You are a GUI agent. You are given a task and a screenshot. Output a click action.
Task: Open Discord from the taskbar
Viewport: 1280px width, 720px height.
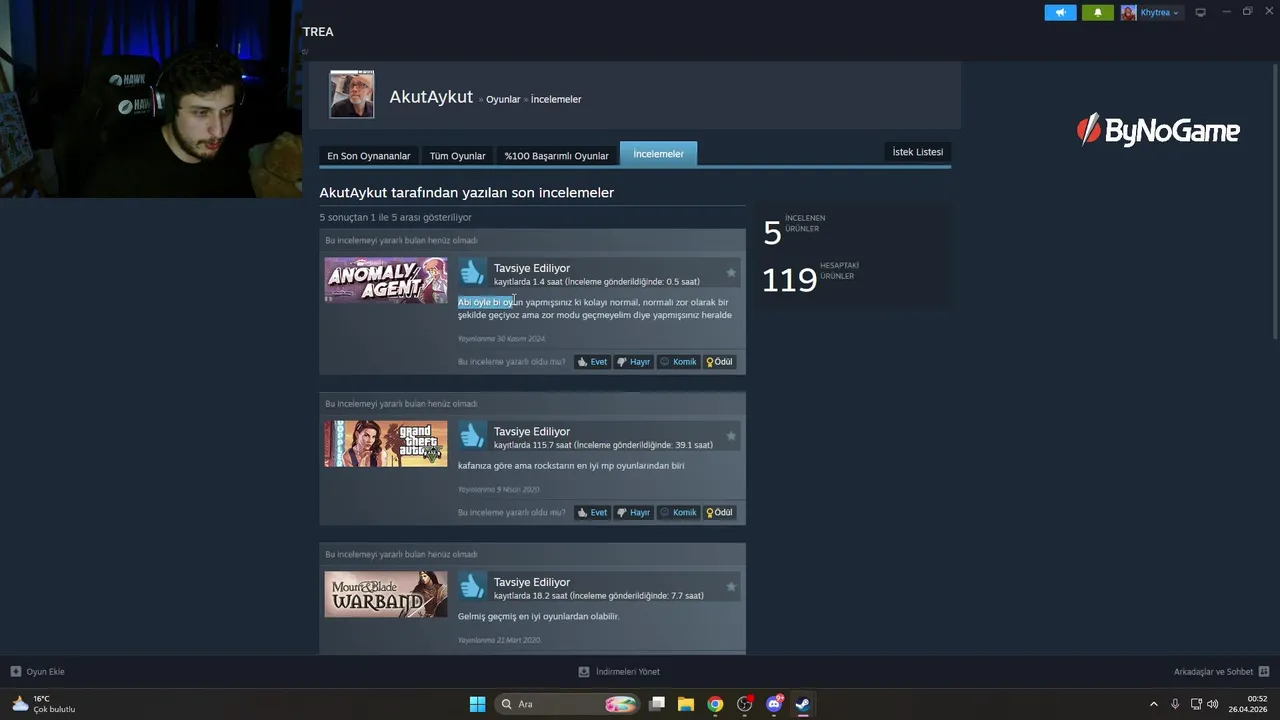(774, 704)
